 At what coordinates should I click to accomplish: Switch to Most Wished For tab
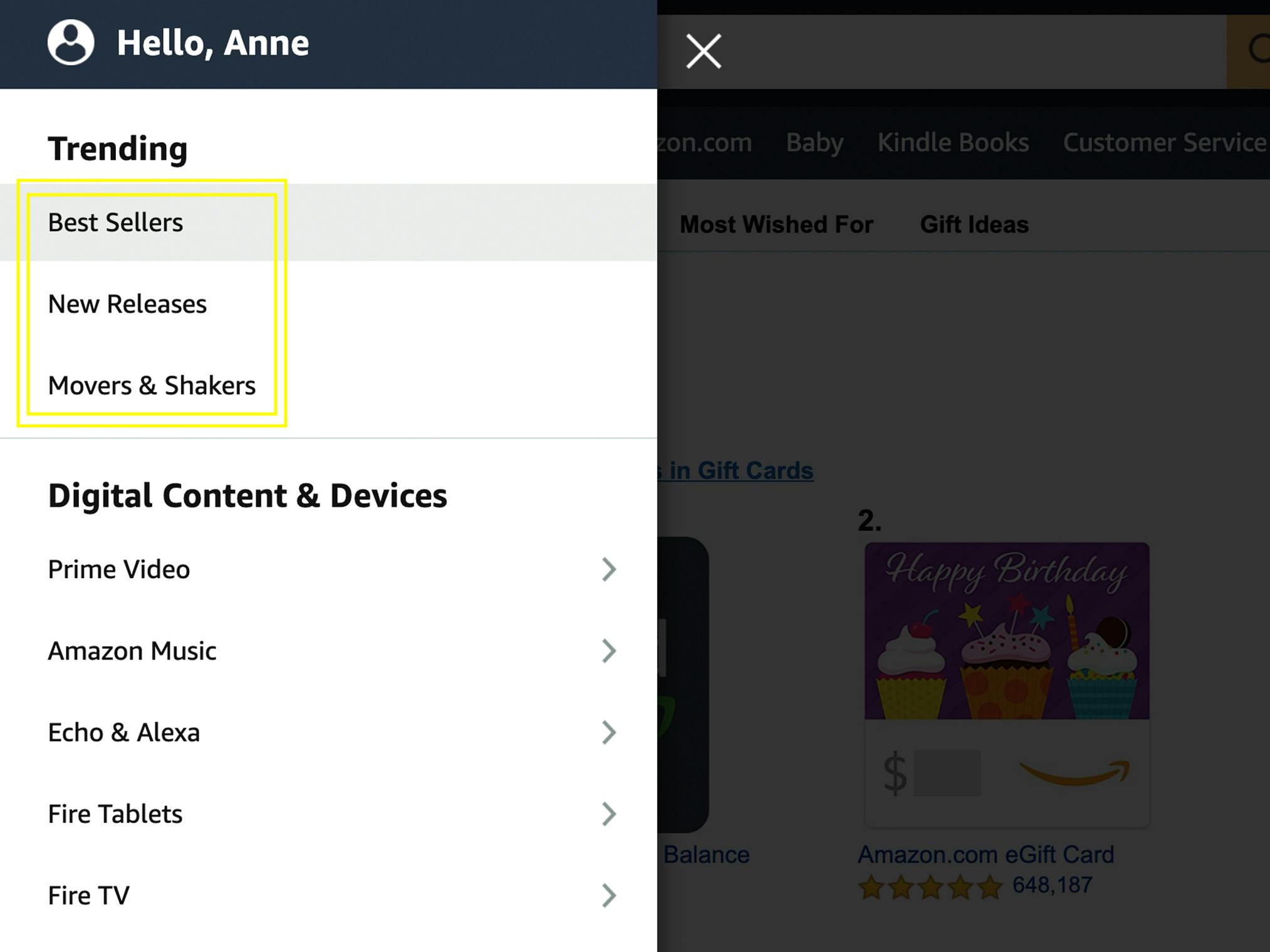pyautogui.click(x=776, y=224)
